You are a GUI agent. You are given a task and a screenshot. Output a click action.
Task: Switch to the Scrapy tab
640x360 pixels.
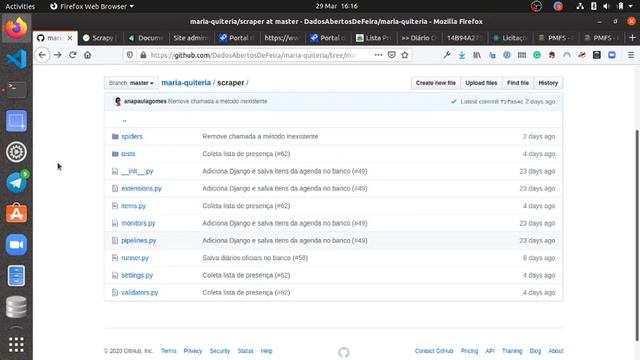[100, 38]
